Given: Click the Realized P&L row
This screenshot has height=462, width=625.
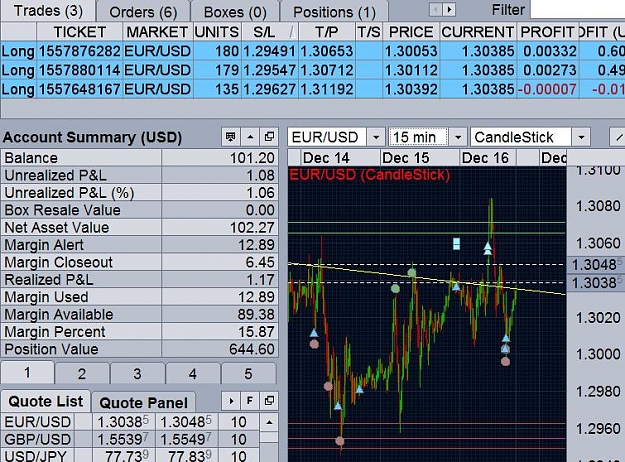Looking at the screenshot, I should [x=140, y=280].
